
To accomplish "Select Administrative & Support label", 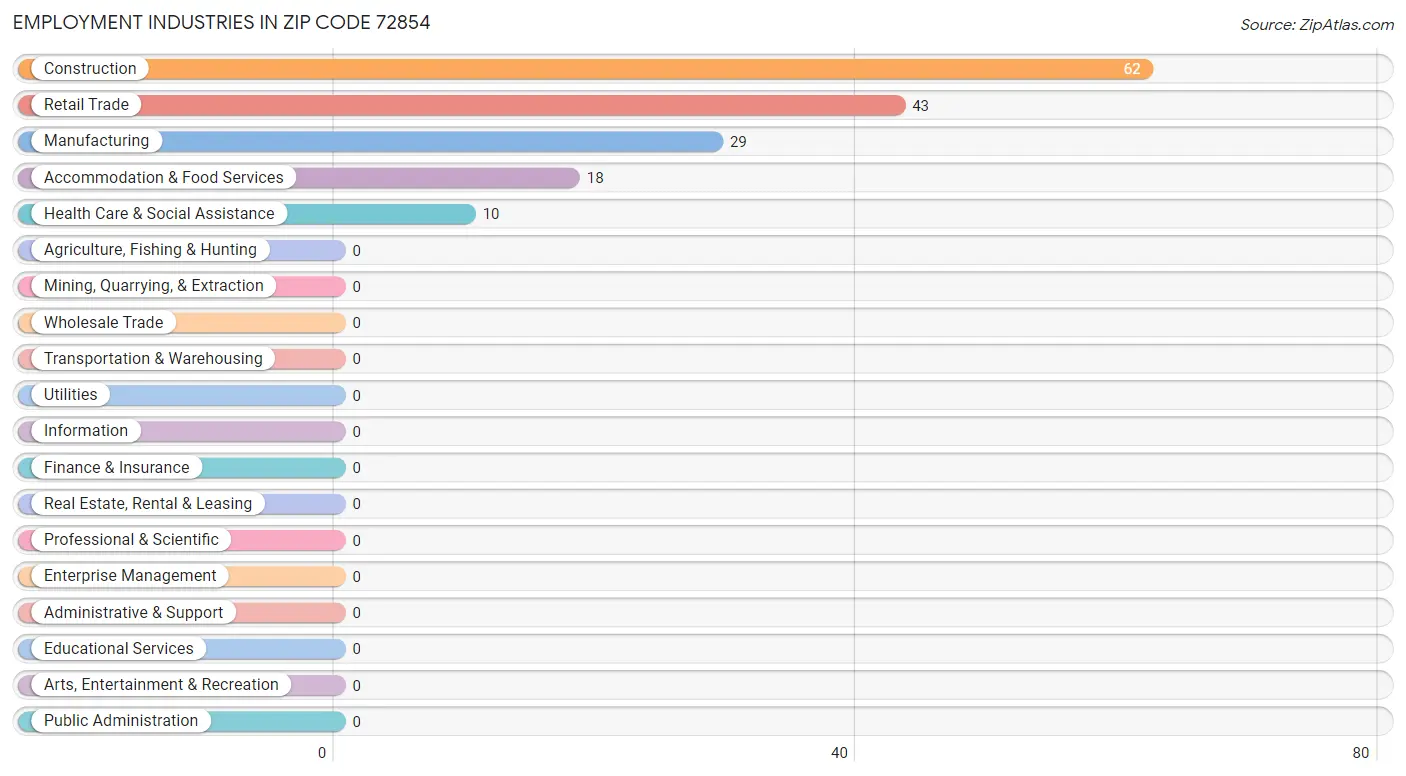I will coord(133,613).
